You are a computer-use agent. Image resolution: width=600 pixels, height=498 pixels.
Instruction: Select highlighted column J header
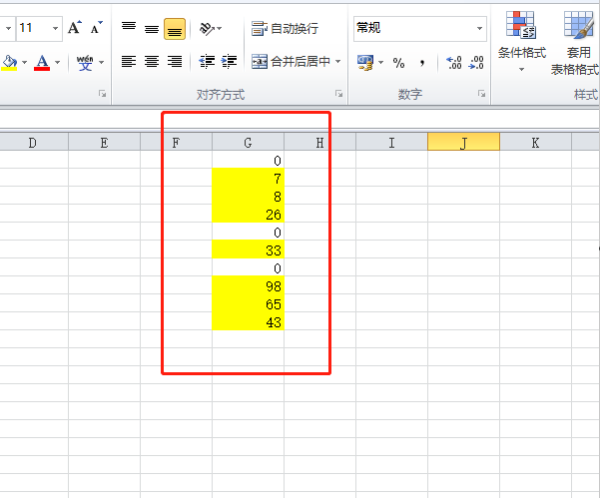[463, 143]
